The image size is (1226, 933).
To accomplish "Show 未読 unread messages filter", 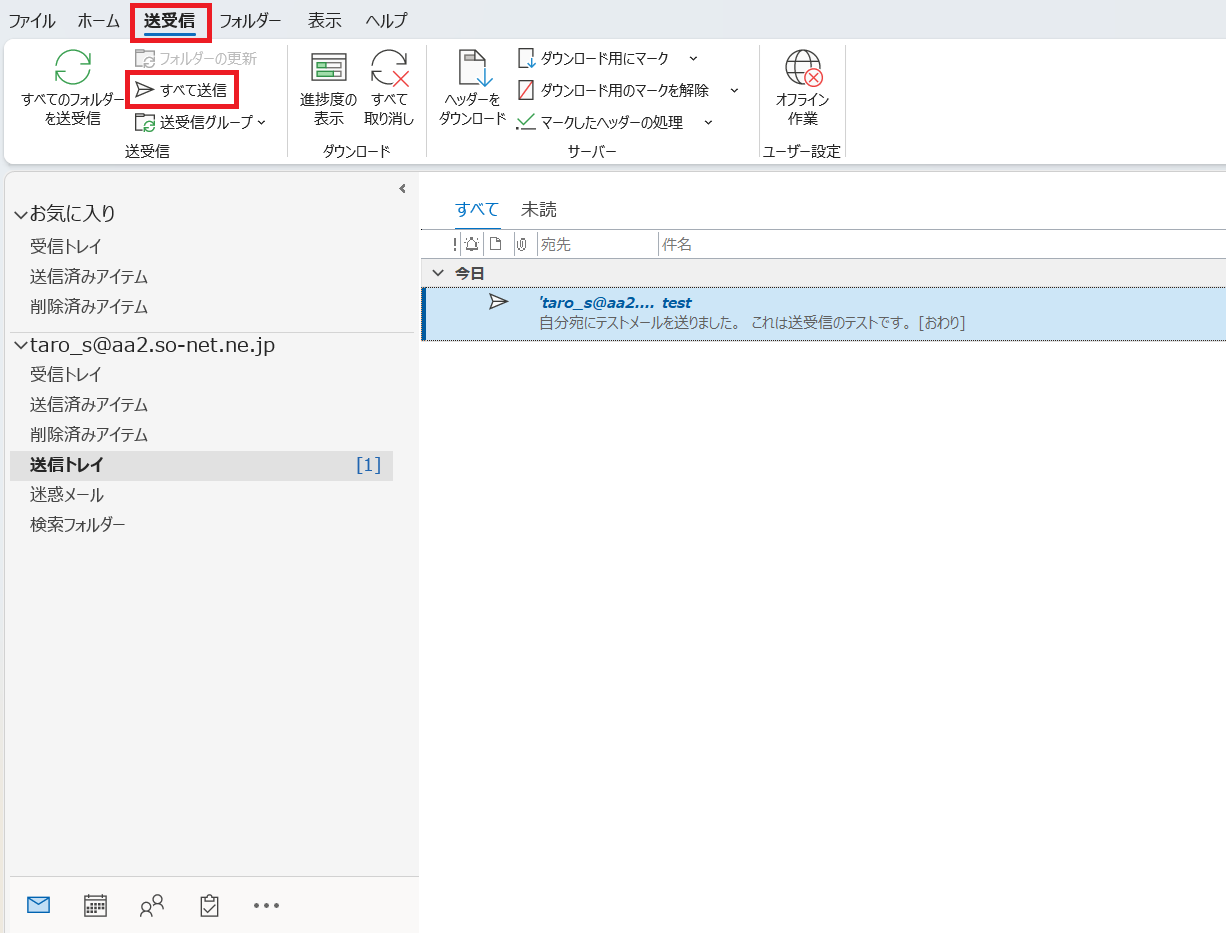I will click(538, 210).
